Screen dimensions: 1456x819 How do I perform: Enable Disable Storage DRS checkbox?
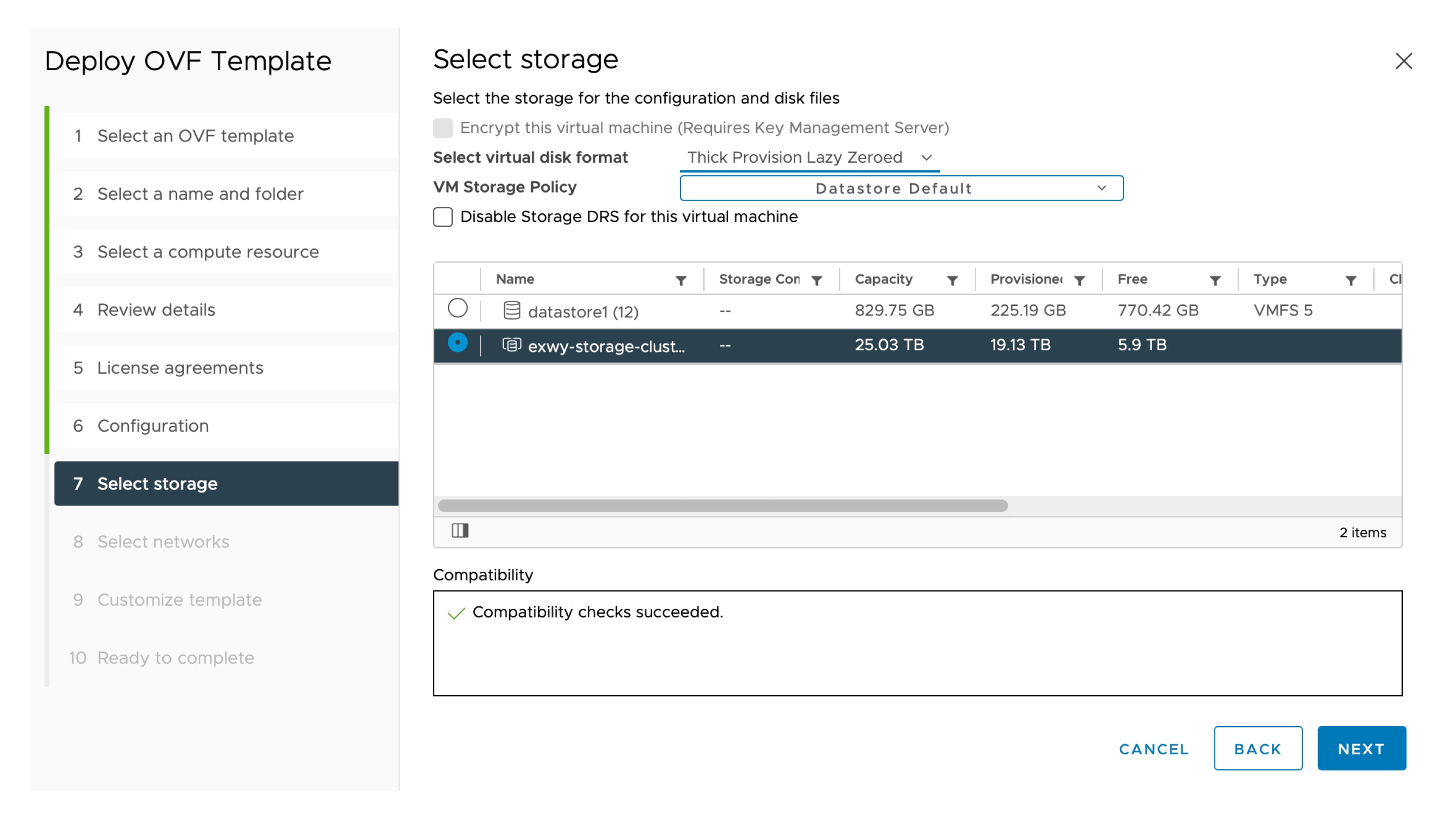coord(442,217)
